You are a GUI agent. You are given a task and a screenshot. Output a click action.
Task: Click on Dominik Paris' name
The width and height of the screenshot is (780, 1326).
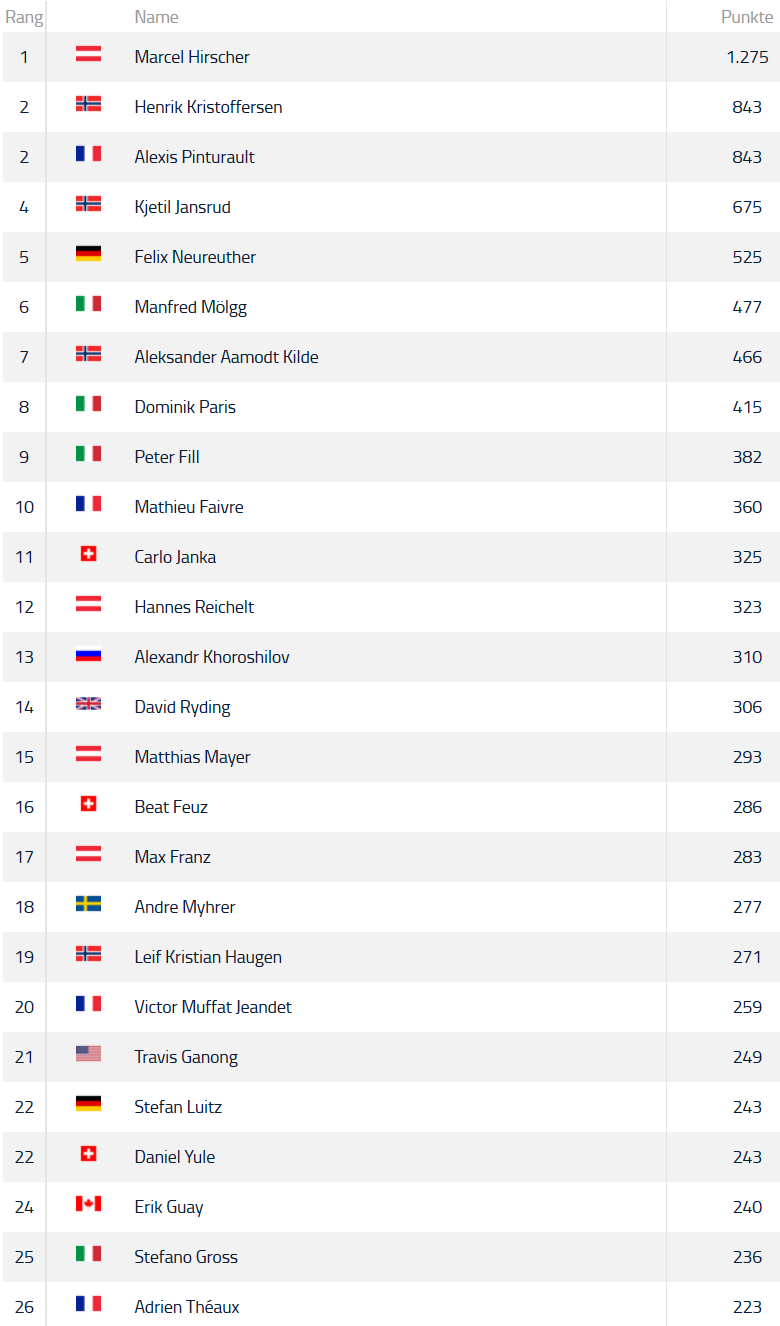pos(185,407)
